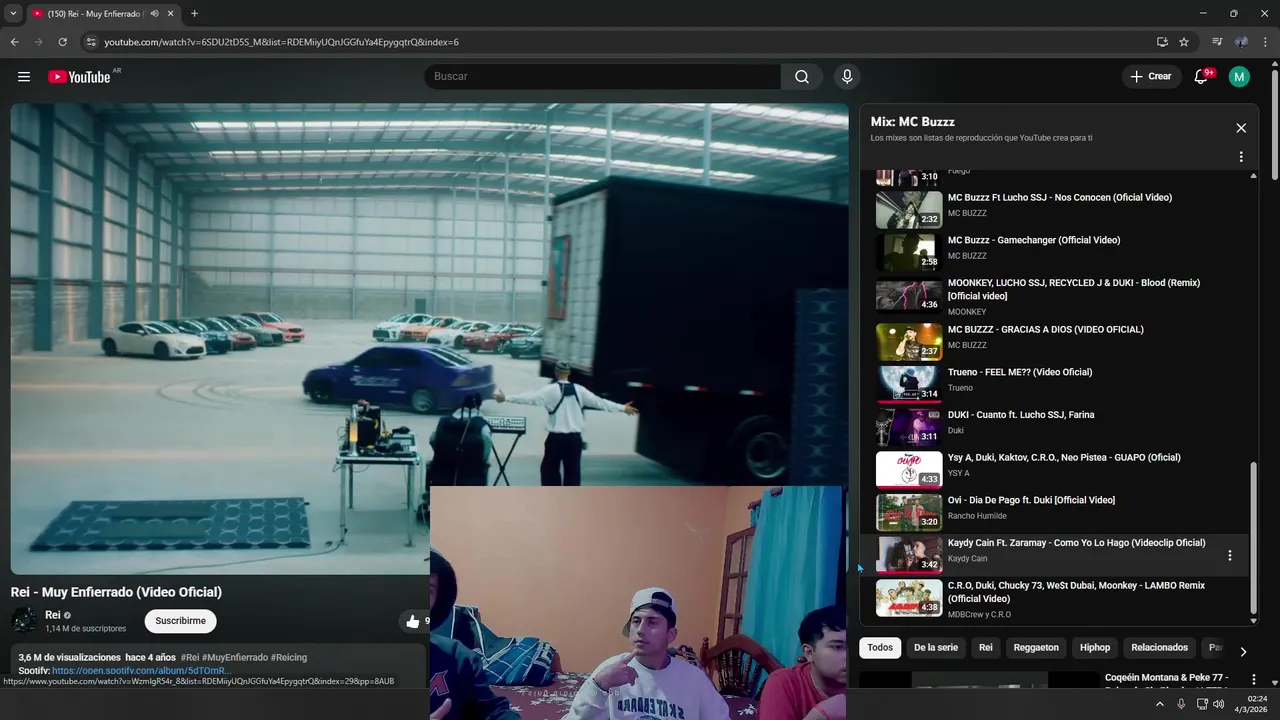1280x720 pixels.
Task: Open the Chrome profile avatar
Action: (1241, 42)
